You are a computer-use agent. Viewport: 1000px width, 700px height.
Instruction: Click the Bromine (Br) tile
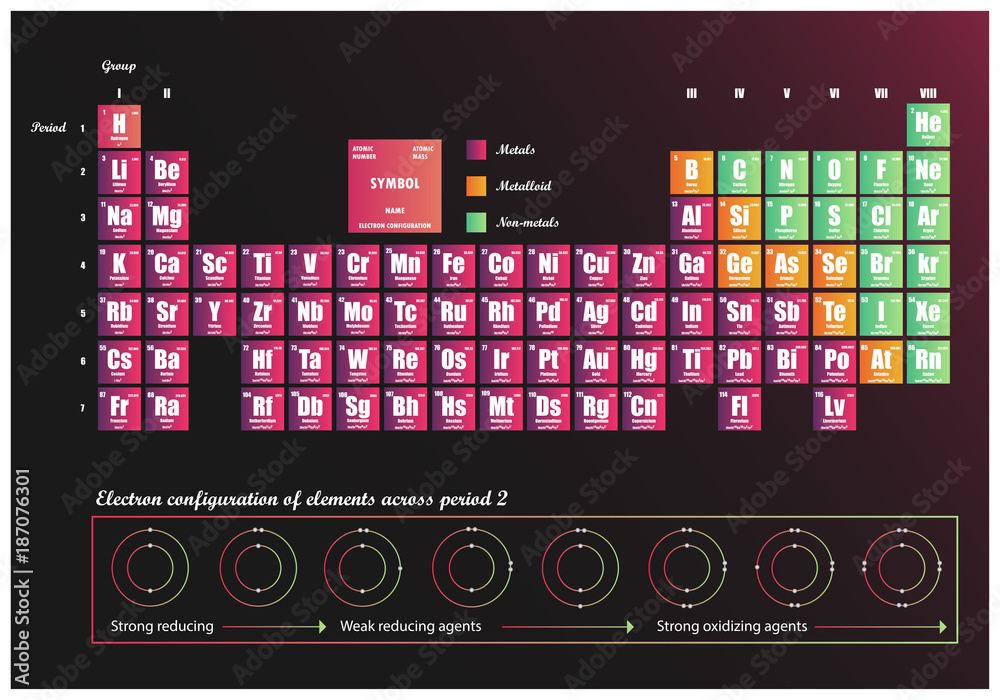(x=881, y=266)
